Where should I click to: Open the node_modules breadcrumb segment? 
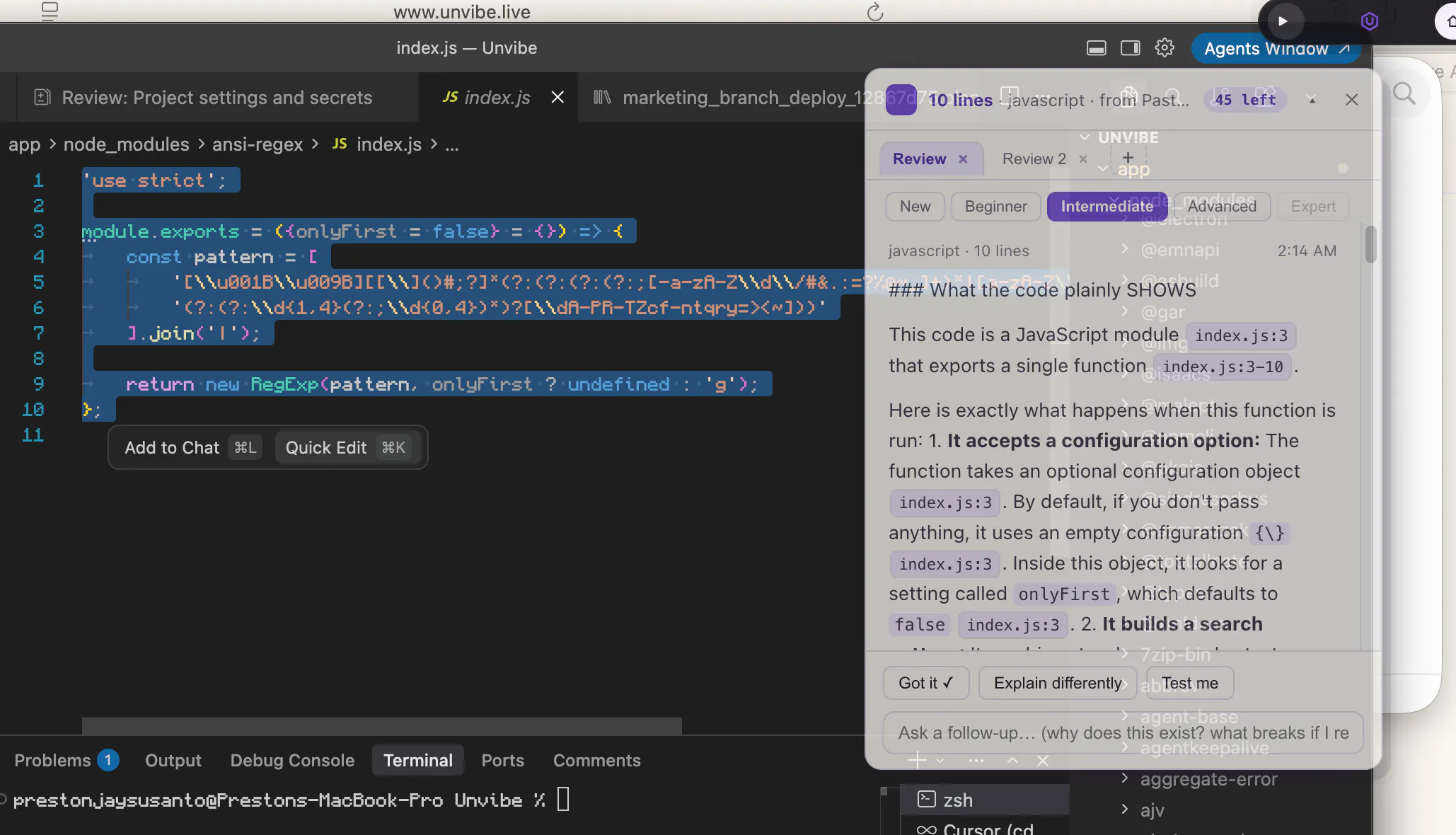126,144
